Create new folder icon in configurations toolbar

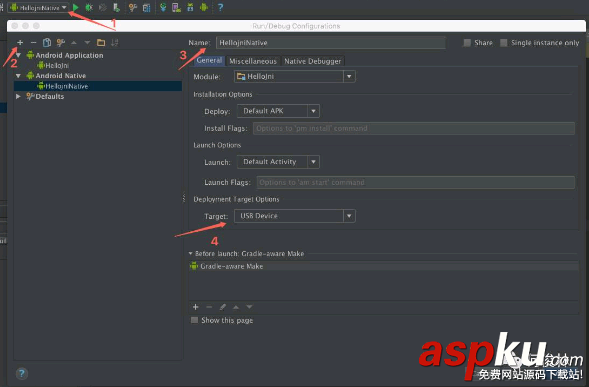101,42
